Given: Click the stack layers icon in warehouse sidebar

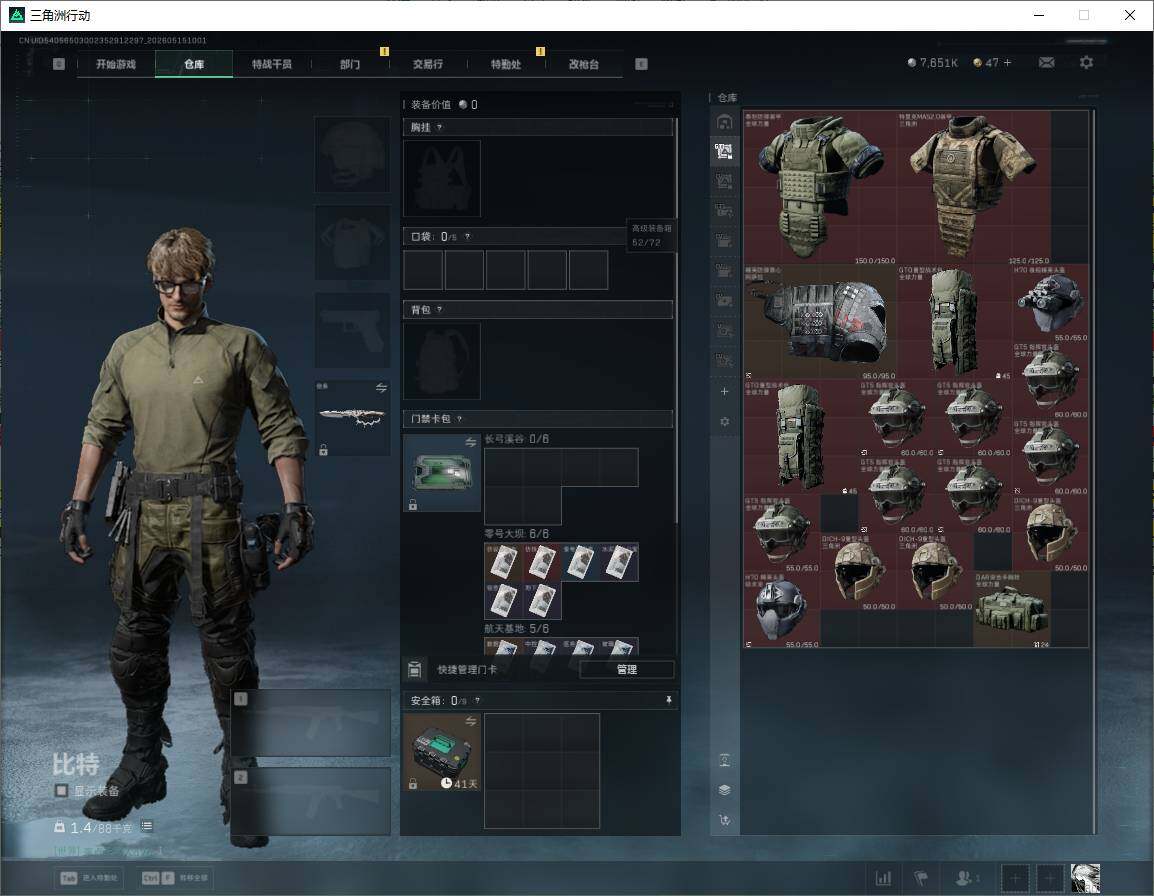Looking at the screenshot, I should (724, 790).
